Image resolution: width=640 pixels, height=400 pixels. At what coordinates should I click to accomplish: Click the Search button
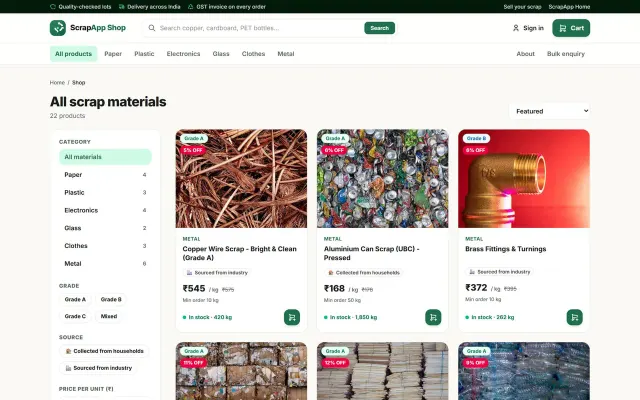click(x=379, y=28)
